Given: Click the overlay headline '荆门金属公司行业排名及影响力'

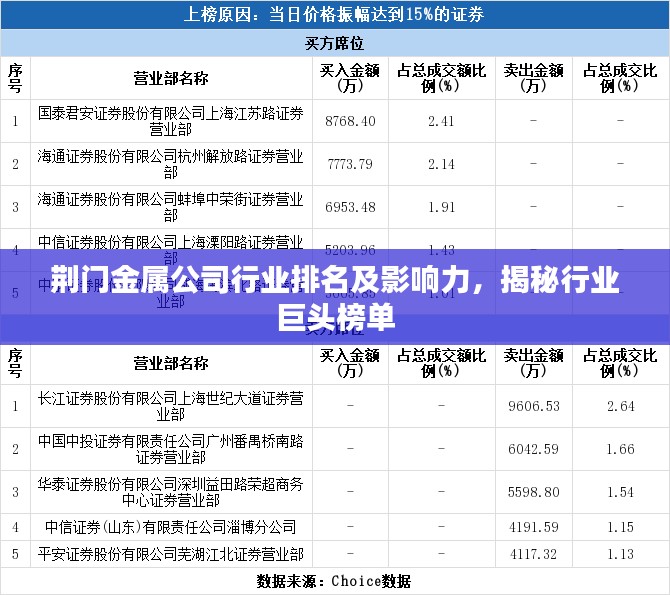Looking at the screenshot, I should (x=262, y=279).
